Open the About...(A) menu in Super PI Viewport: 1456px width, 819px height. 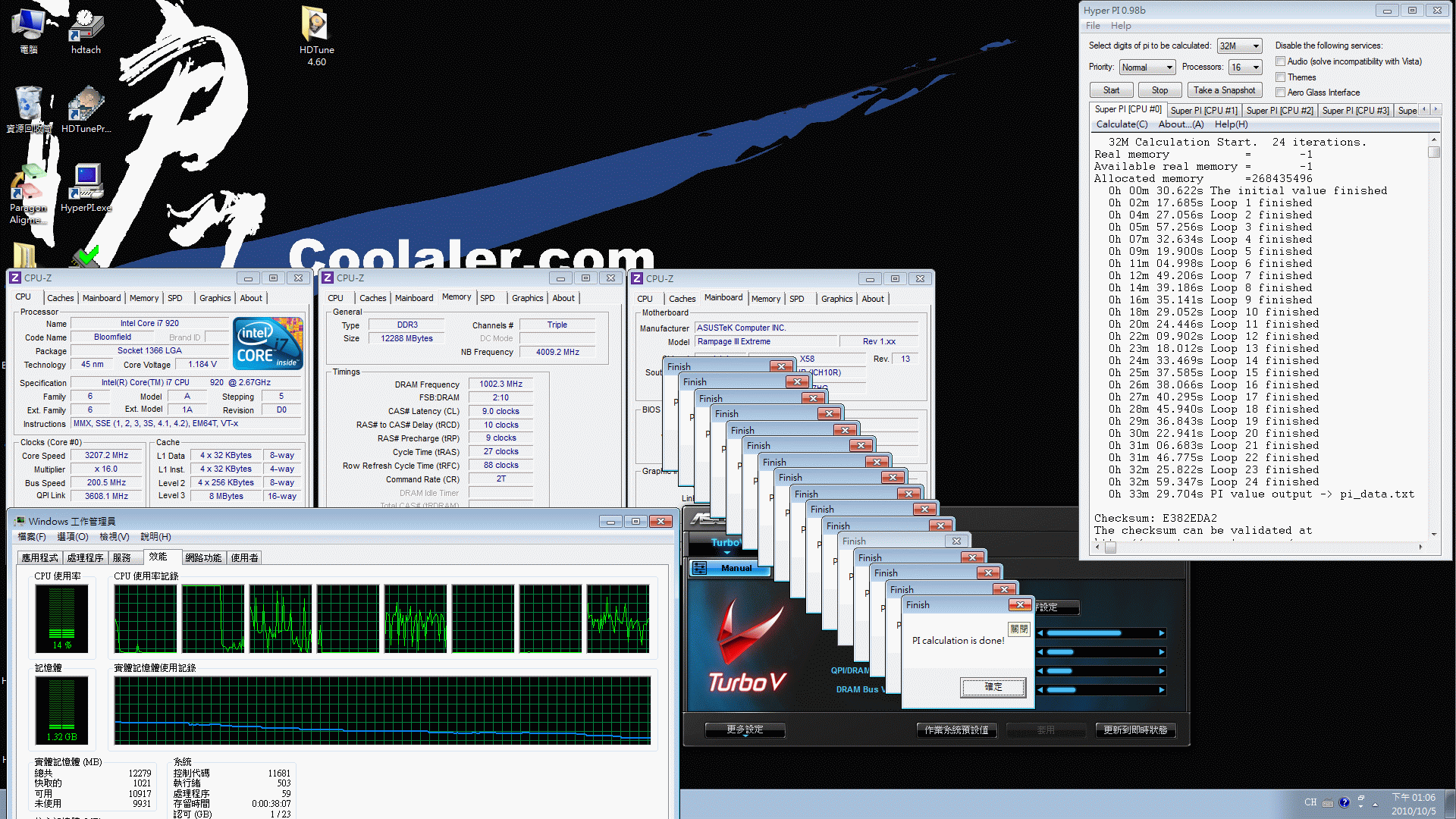[1181, 124]
